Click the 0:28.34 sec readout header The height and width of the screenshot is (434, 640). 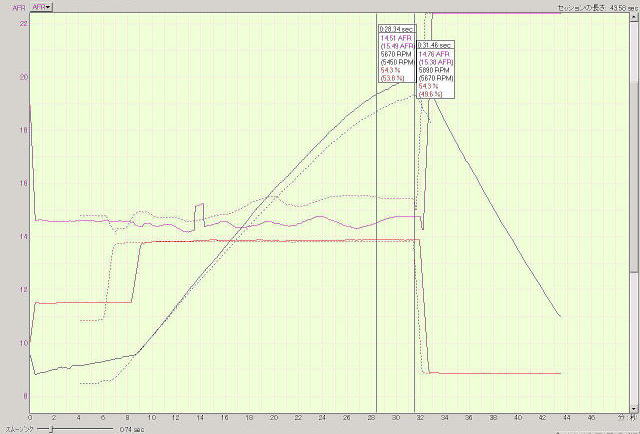click(x=397, y=29)
